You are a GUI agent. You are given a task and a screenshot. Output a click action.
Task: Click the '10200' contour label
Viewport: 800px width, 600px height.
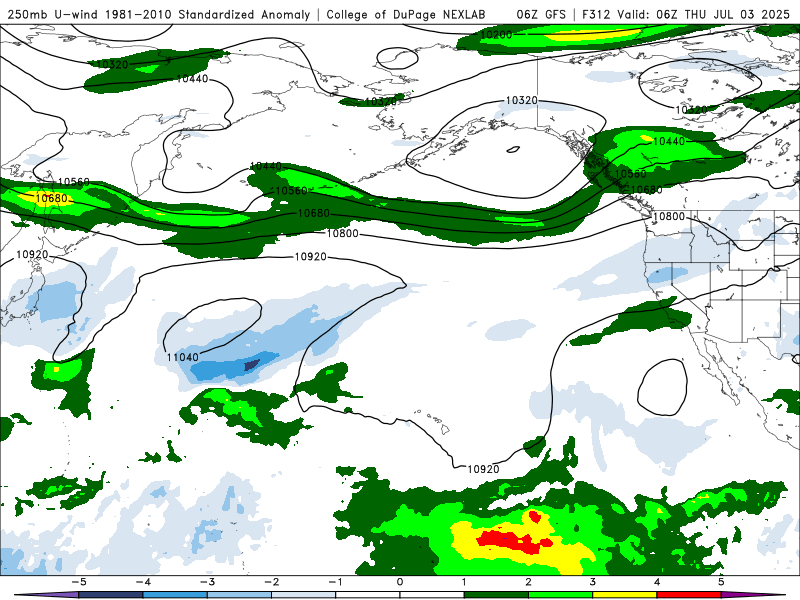tap(496, 35)
